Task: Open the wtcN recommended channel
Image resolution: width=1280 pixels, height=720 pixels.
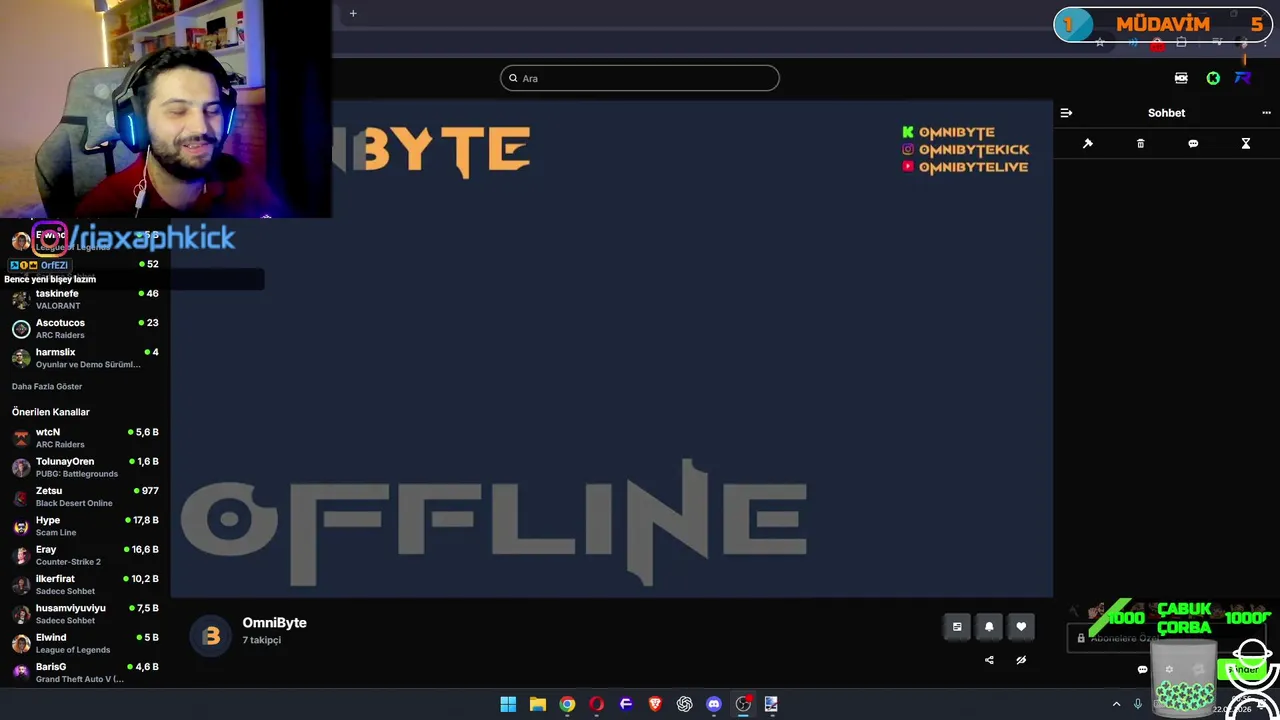Action: click(x=85, y=438)
